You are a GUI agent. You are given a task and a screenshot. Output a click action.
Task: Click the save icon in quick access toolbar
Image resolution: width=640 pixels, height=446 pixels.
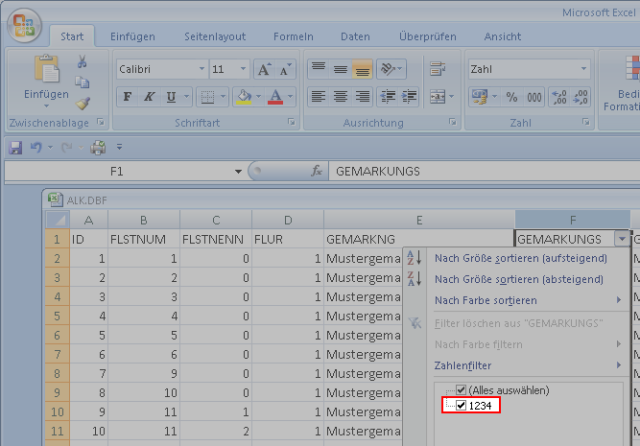pyautogui.click(x=16, y=147)
